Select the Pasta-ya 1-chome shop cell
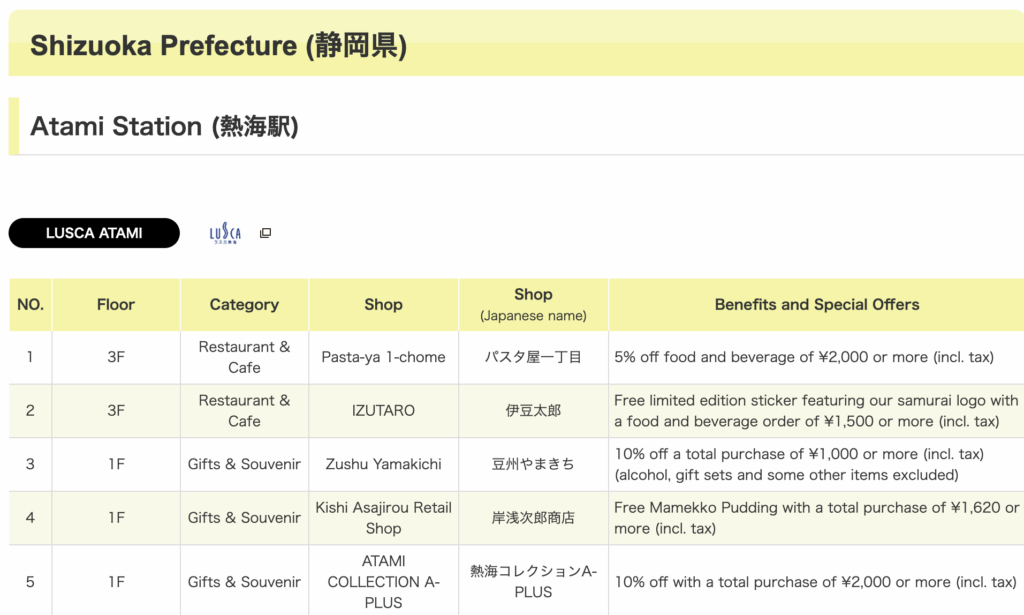The height and width of the screenshot is (615, 1024). point(383,357)
